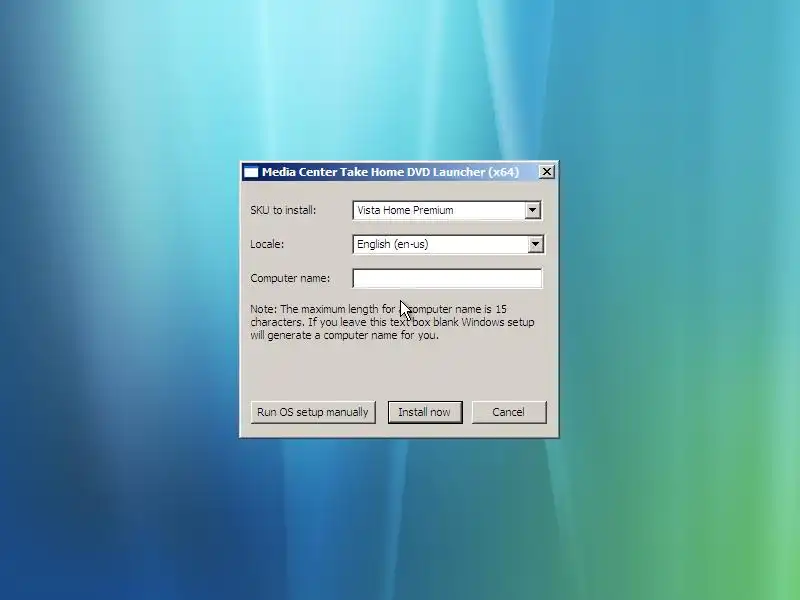Click the Media Center Take Home DVD Launcher title
This screenshot has width=800, height=600.
[390, 172]
